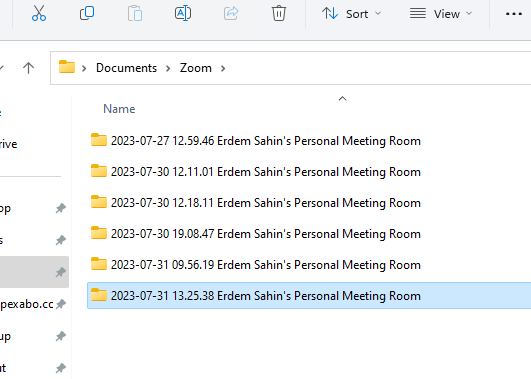Open the Sort dropdown menu

pos(351,14)
